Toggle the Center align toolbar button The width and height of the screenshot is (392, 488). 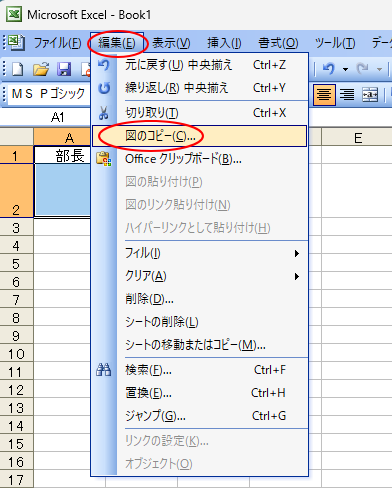pyautogui.click(x=324, y=94)
